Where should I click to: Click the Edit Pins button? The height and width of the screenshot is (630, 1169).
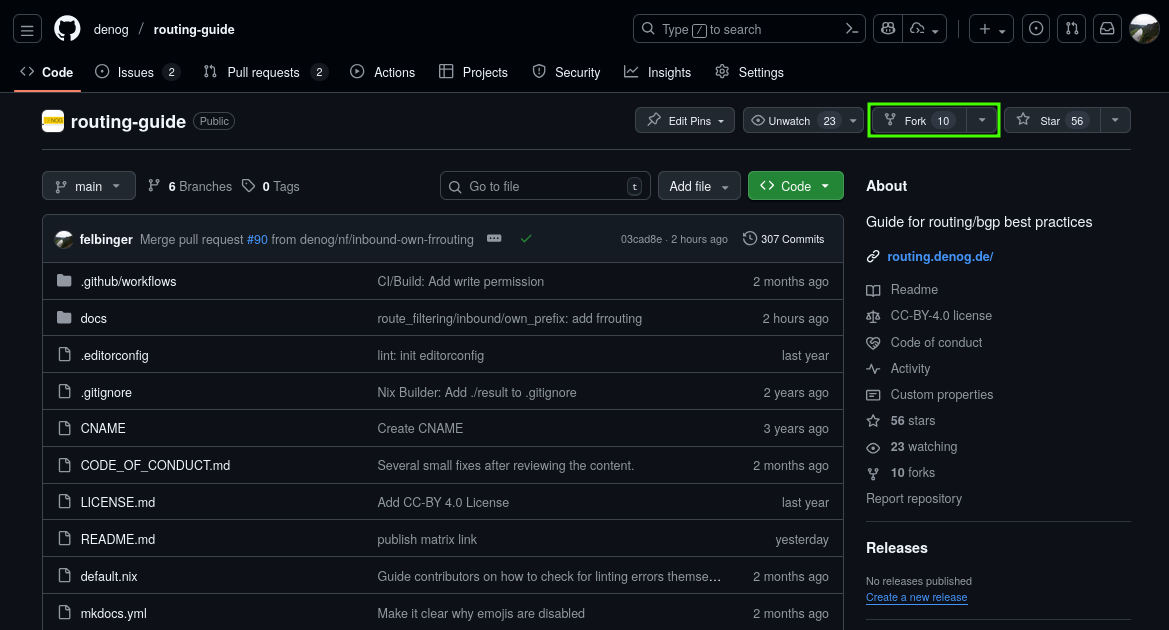coord(685,121)
